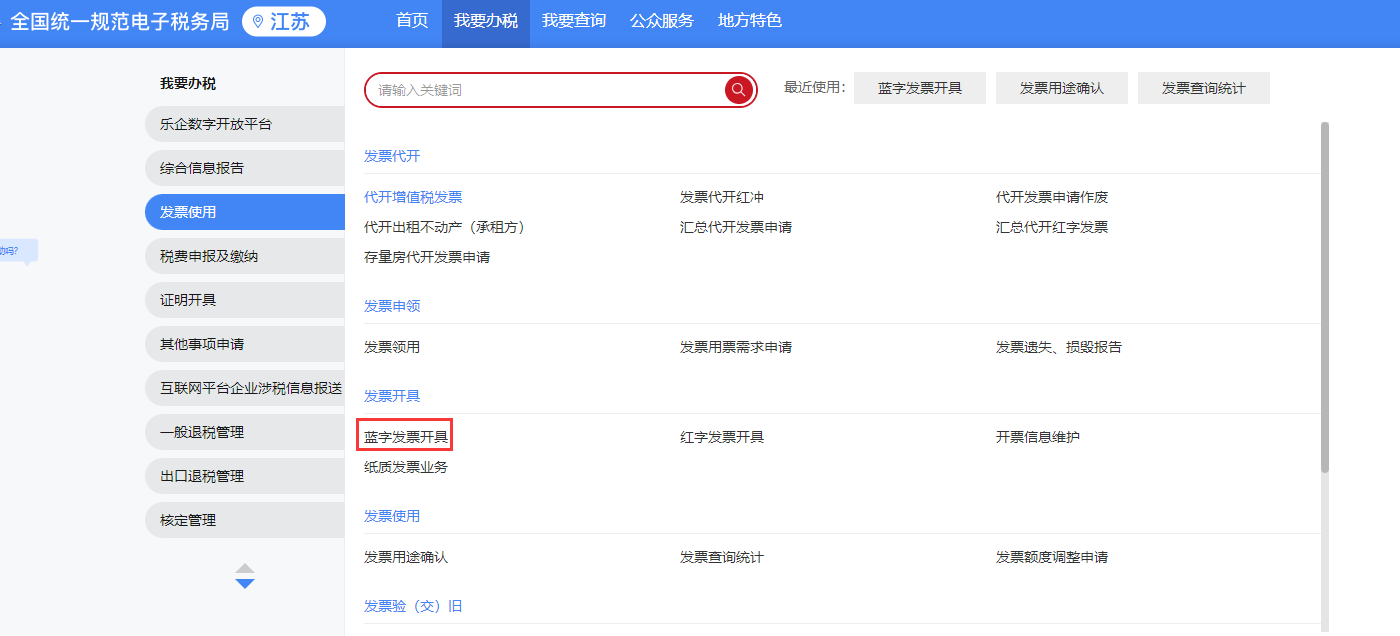The width and height of the screenshot is (1400, 636).
Task: Click the keyword search input field
Action: pyautogui.click(x=545, y=90)
